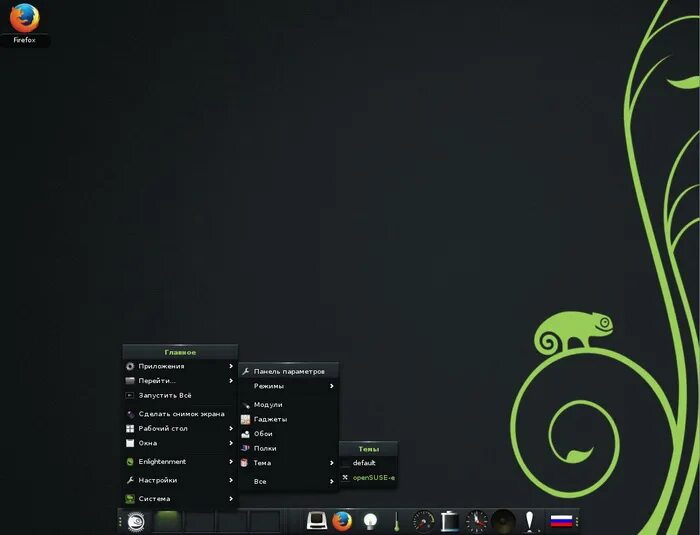Click the wrench icon beside Панель параметров

[x=245, y=372]
